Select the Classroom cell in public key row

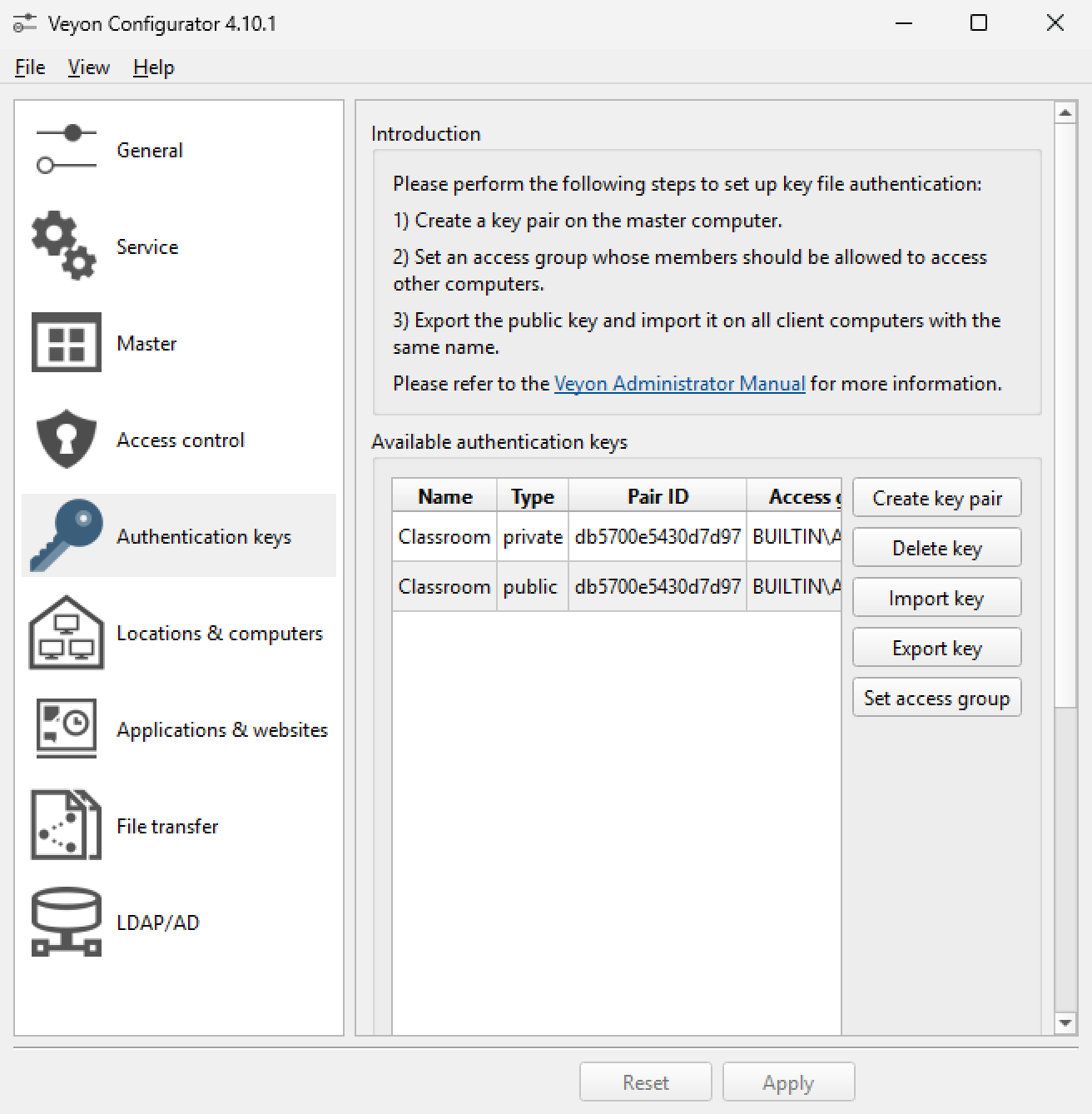click(x=444, y=587)
